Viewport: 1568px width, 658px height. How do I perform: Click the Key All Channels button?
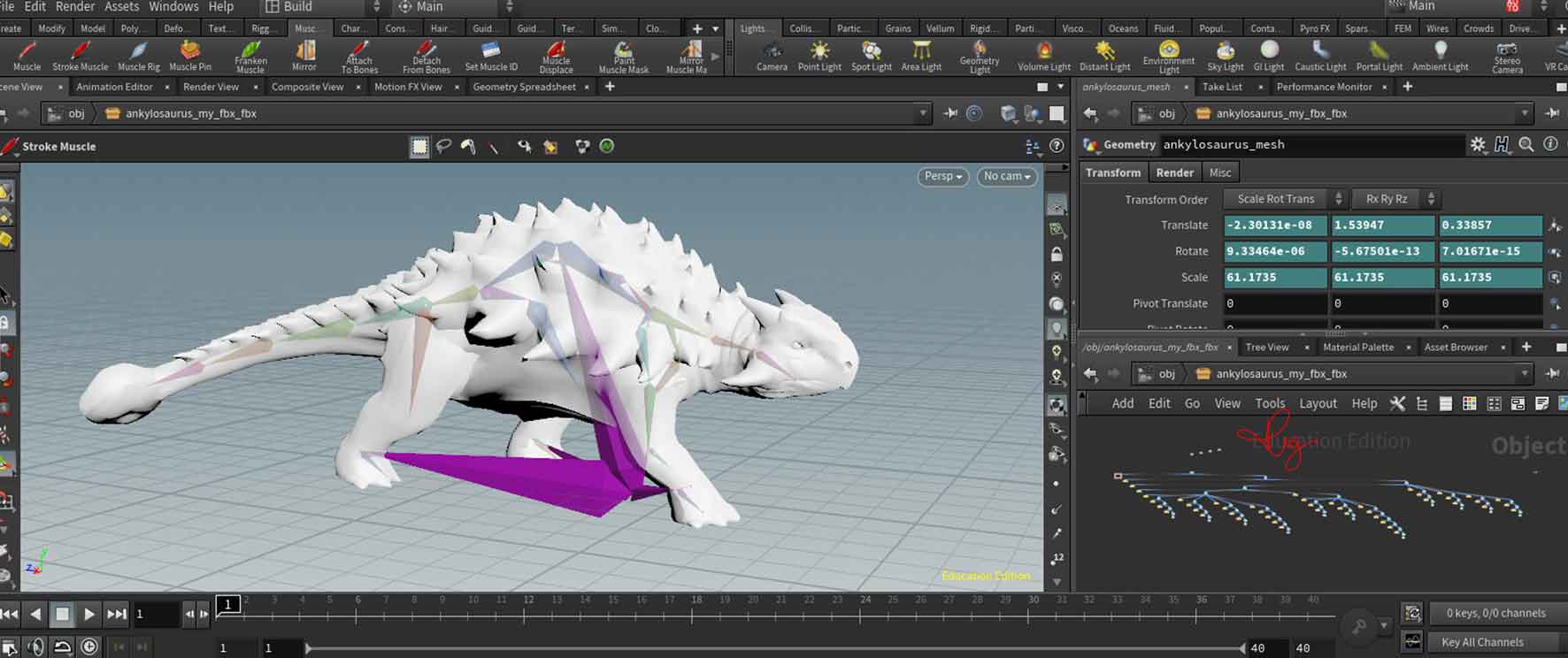point(1482,642)
